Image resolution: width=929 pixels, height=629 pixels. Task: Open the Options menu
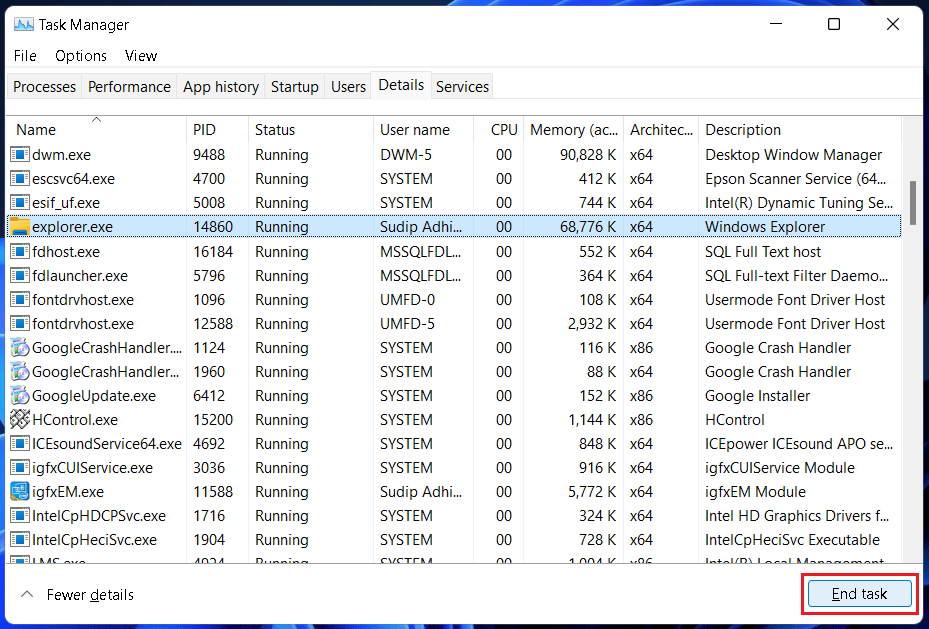[x=81, y=56]
